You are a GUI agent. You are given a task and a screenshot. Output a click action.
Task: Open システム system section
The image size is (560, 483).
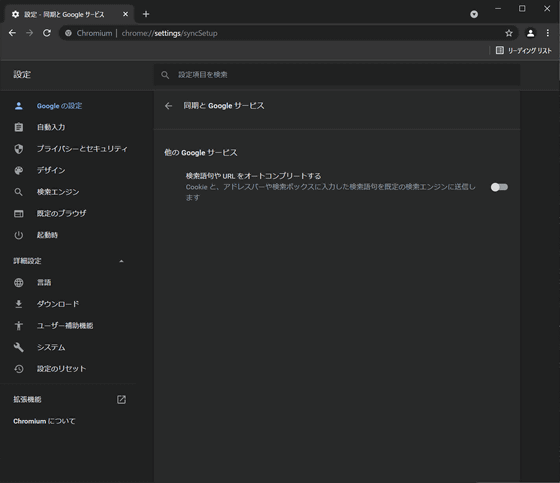click(51, 347)
